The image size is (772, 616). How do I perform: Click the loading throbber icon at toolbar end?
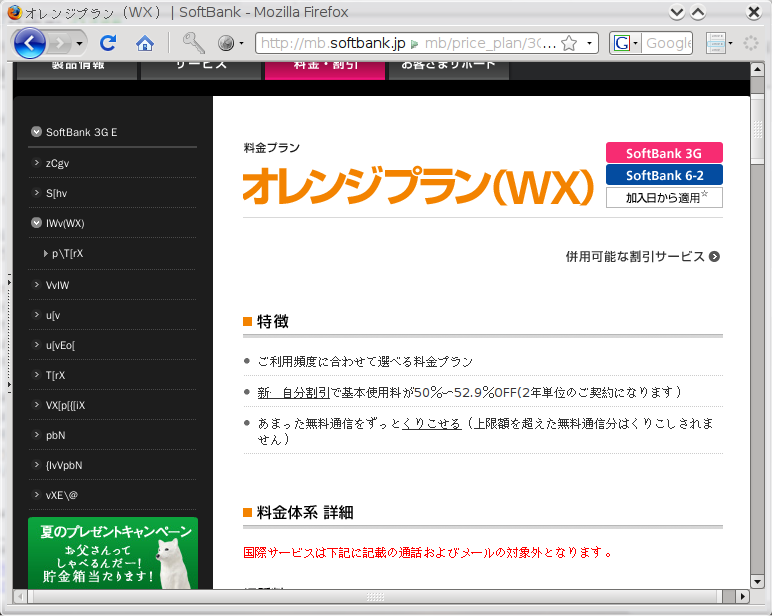click(750, 43)
